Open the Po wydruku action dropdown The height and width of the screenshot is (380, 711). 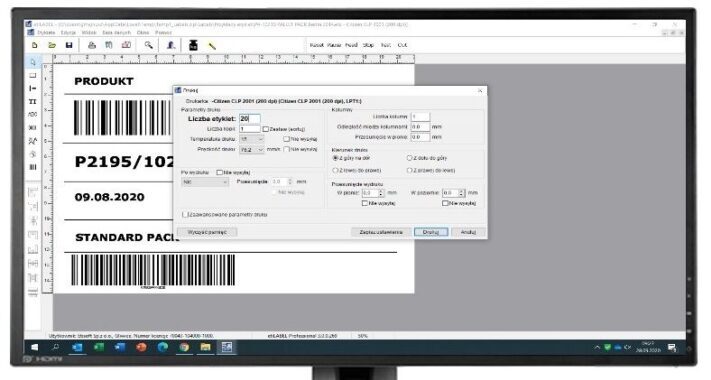[205, 182]
